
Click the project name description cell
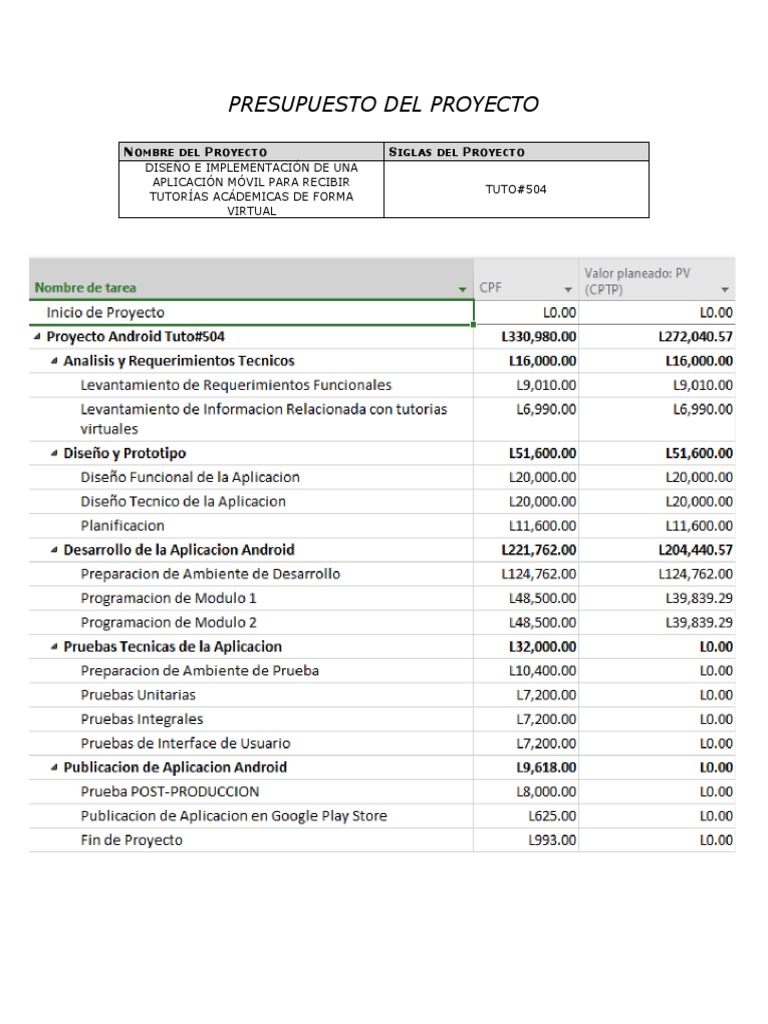click(251, 189)
